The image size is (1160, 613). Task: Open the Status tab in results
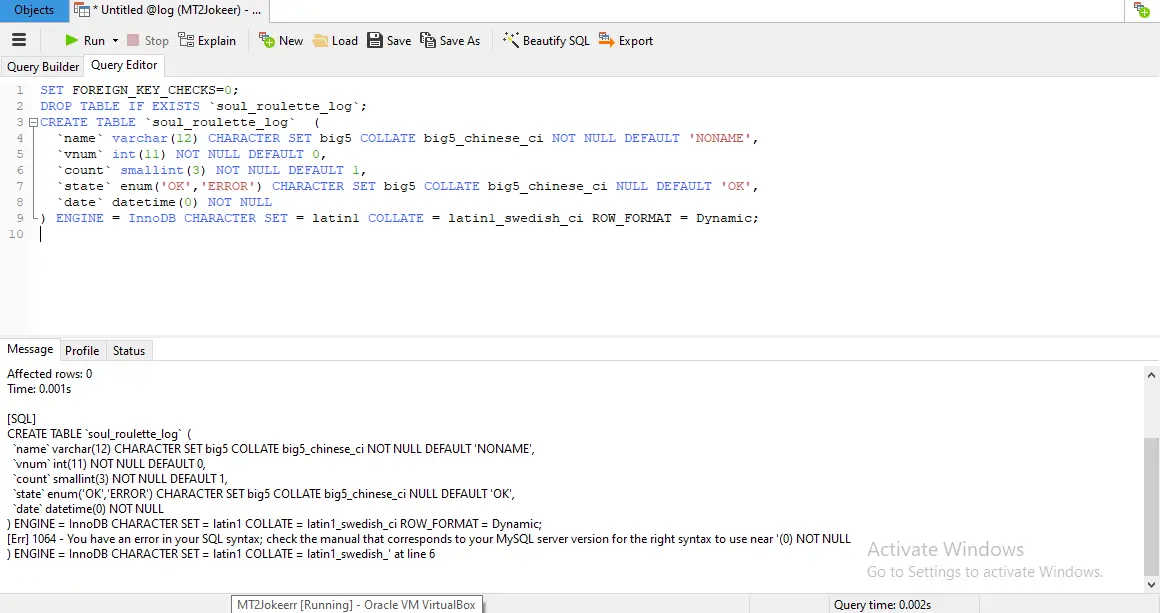[x=129, y=351]
